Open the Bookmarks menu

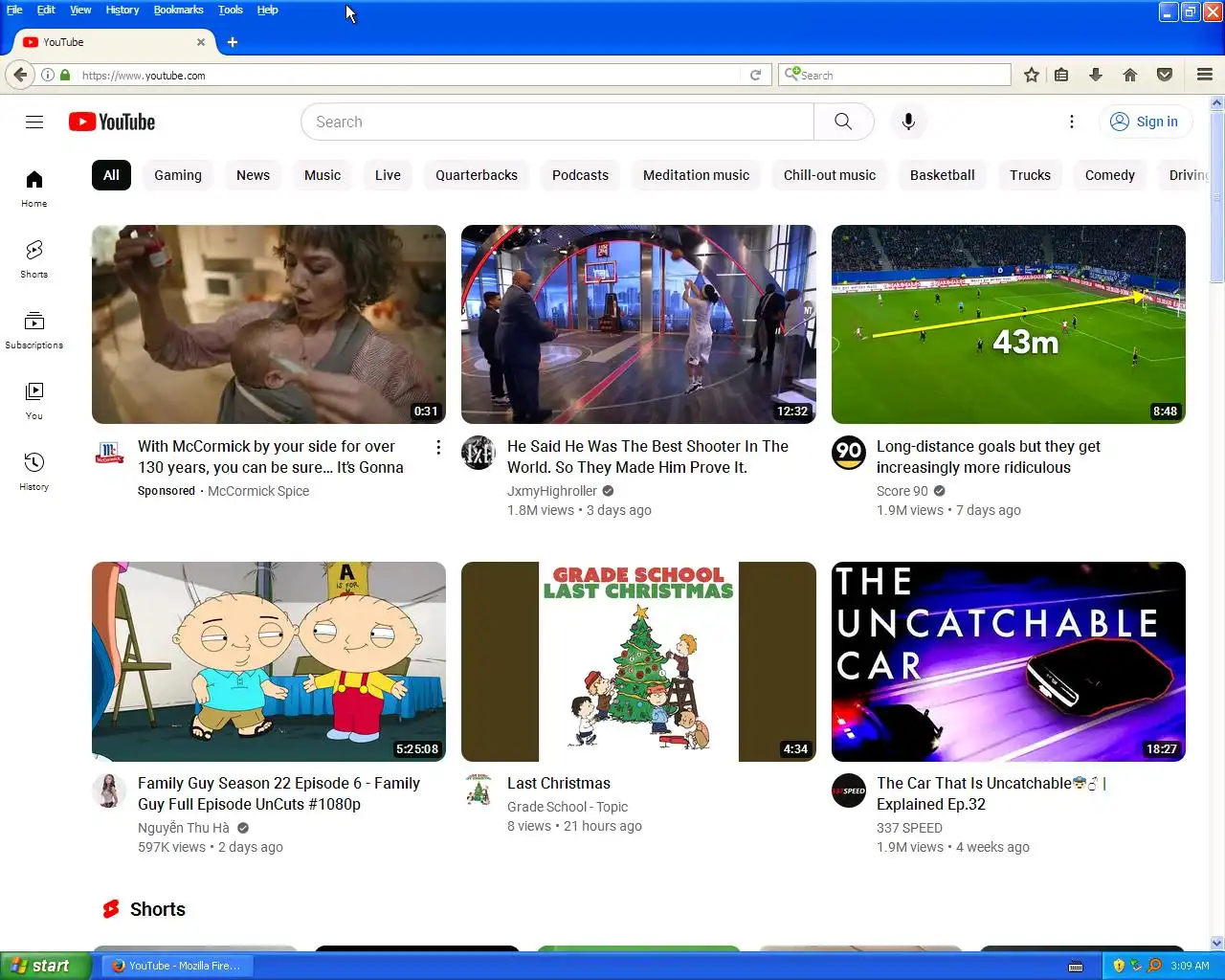point(179,10)
